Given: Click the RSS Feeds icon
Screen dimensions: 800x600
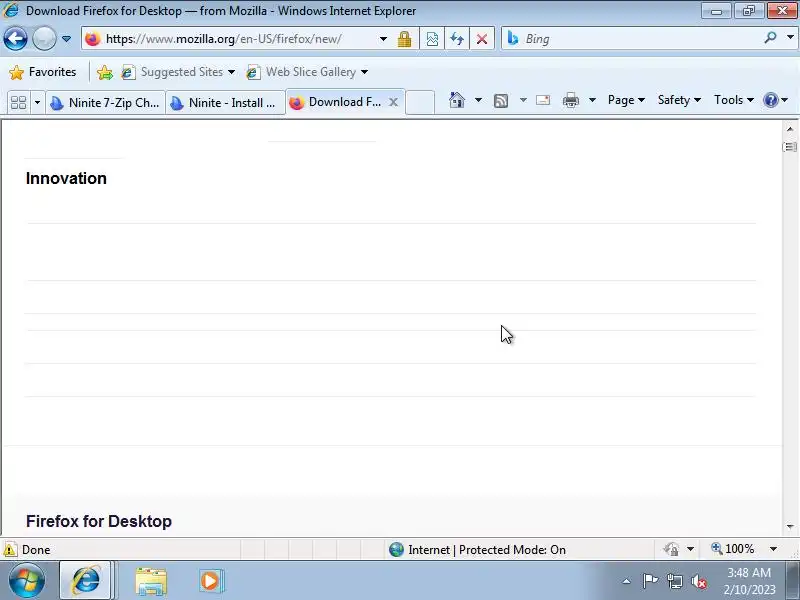Looking at the screenshot, I should pyautogui.click(x=501, y=101).
